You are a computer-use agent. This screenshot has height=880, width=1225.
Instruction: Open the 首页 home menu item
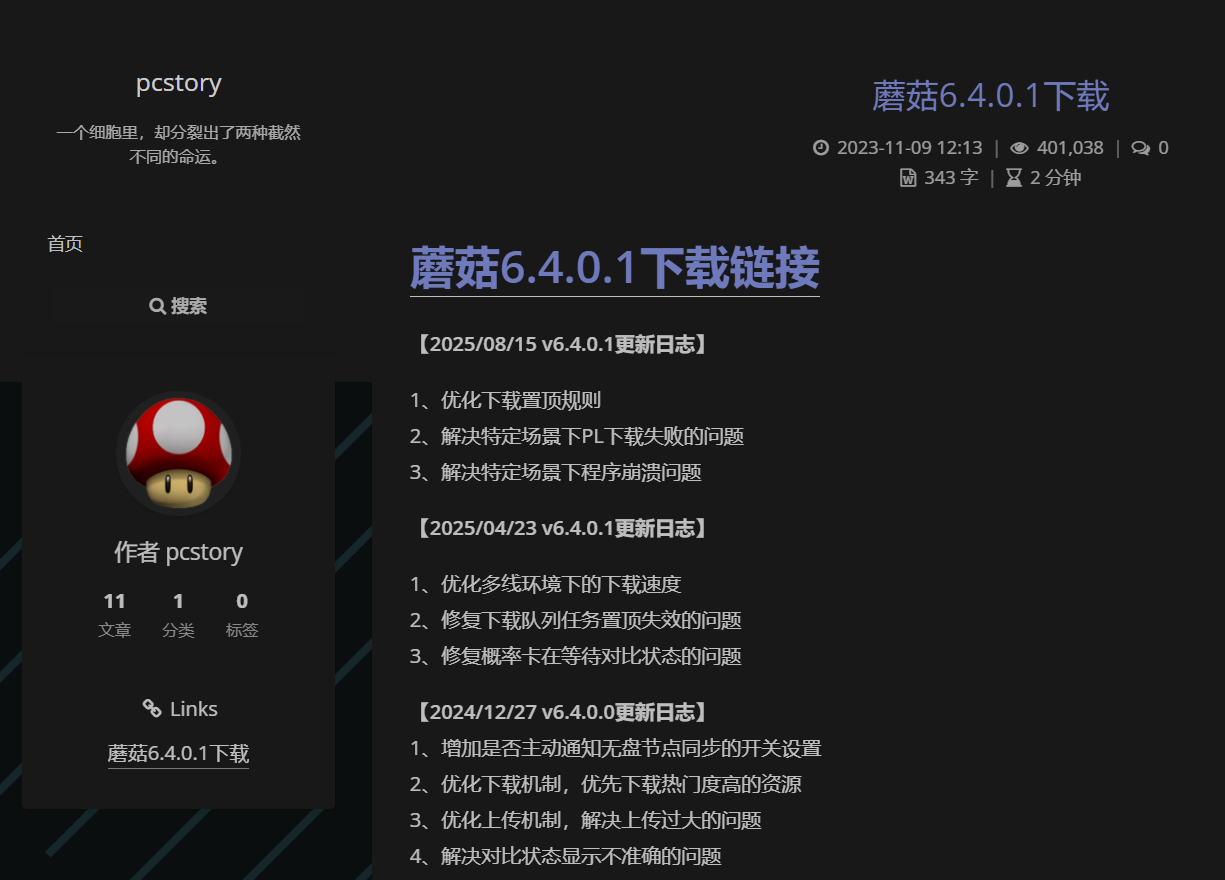point(65,244)
